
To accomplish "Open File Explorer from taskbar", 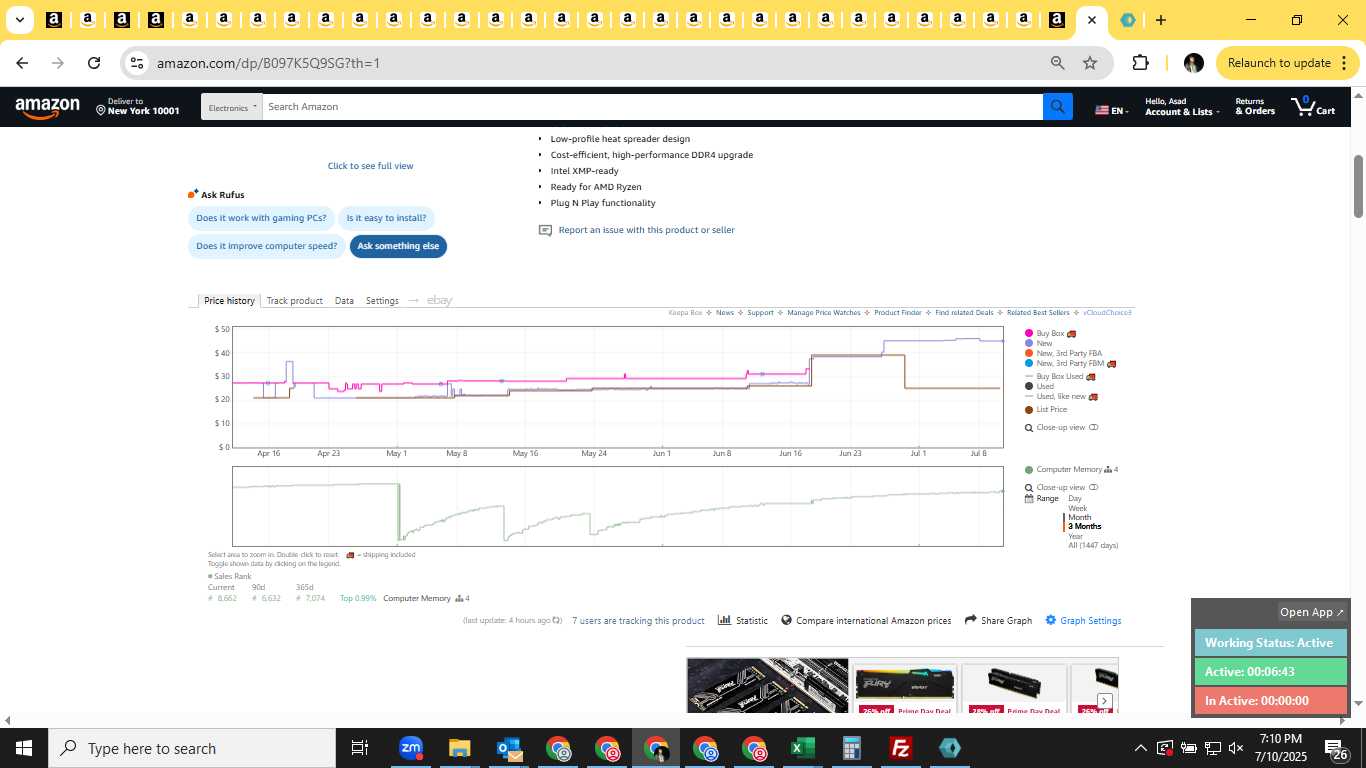I will tap(459, 748).
